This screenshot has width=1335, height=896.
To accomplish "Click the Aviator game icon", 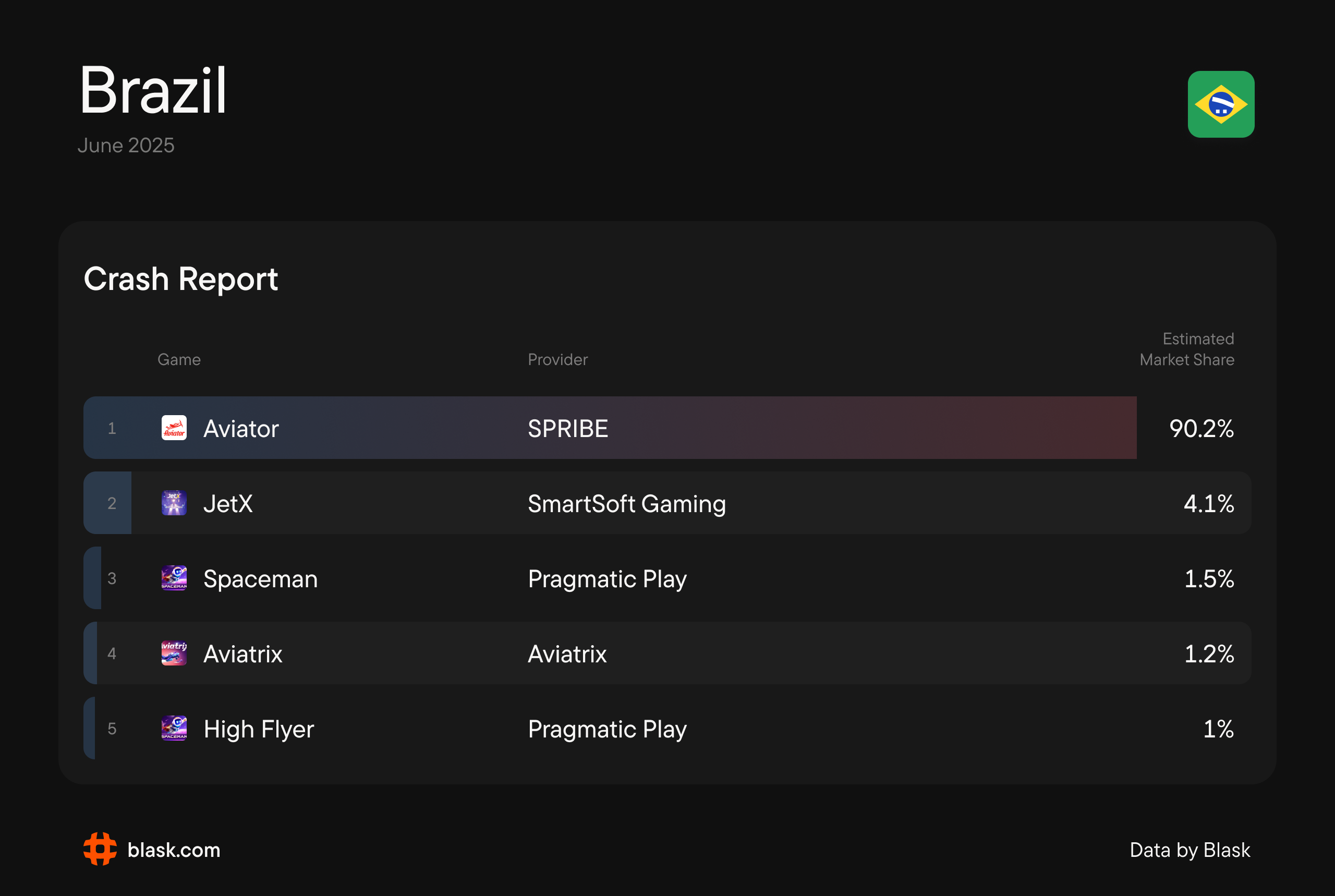I will pyautogui.click(x=174, y=428).
